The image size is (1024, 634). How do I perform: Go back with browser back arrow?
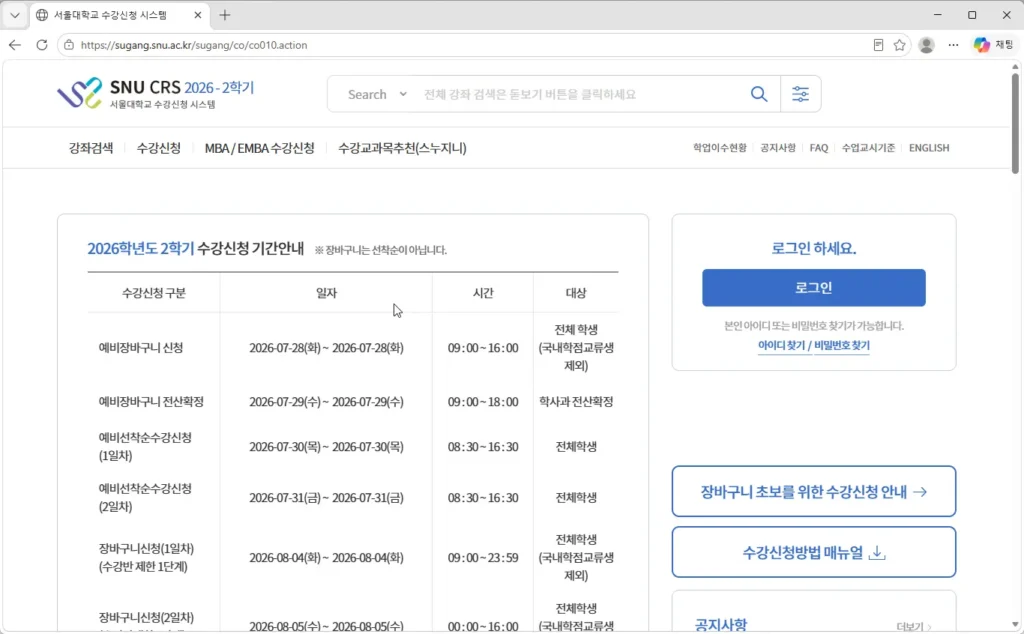click(x=15, y=45)
